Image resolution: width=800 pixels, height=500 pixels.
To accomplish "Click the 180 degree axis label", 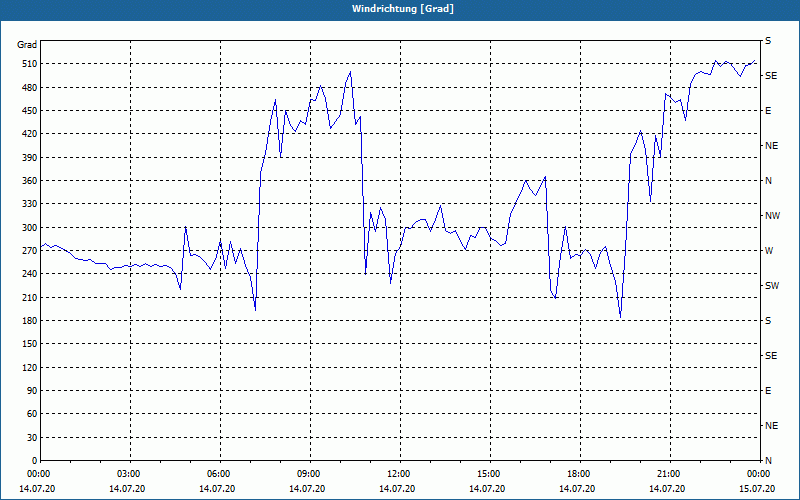I will pos(29,321).
